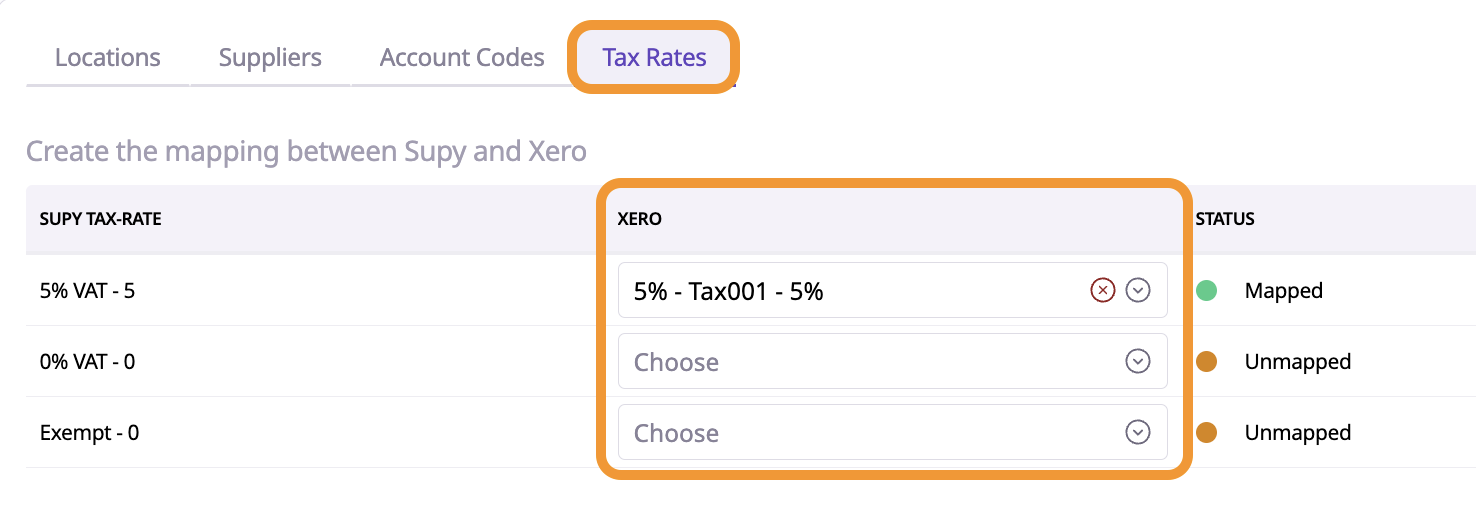
Task: Click the XERO column header
Action: click(640, 219)
